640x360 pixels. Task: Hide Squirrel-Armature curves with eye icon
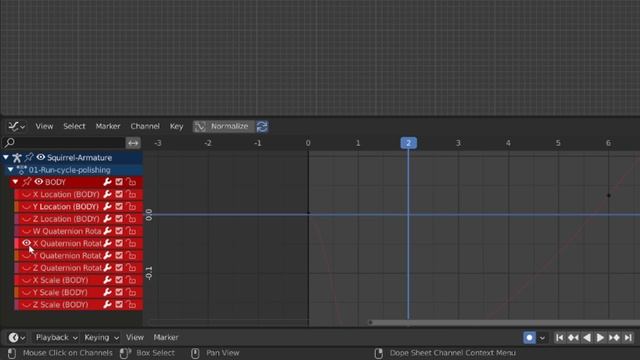click(41, 157)
